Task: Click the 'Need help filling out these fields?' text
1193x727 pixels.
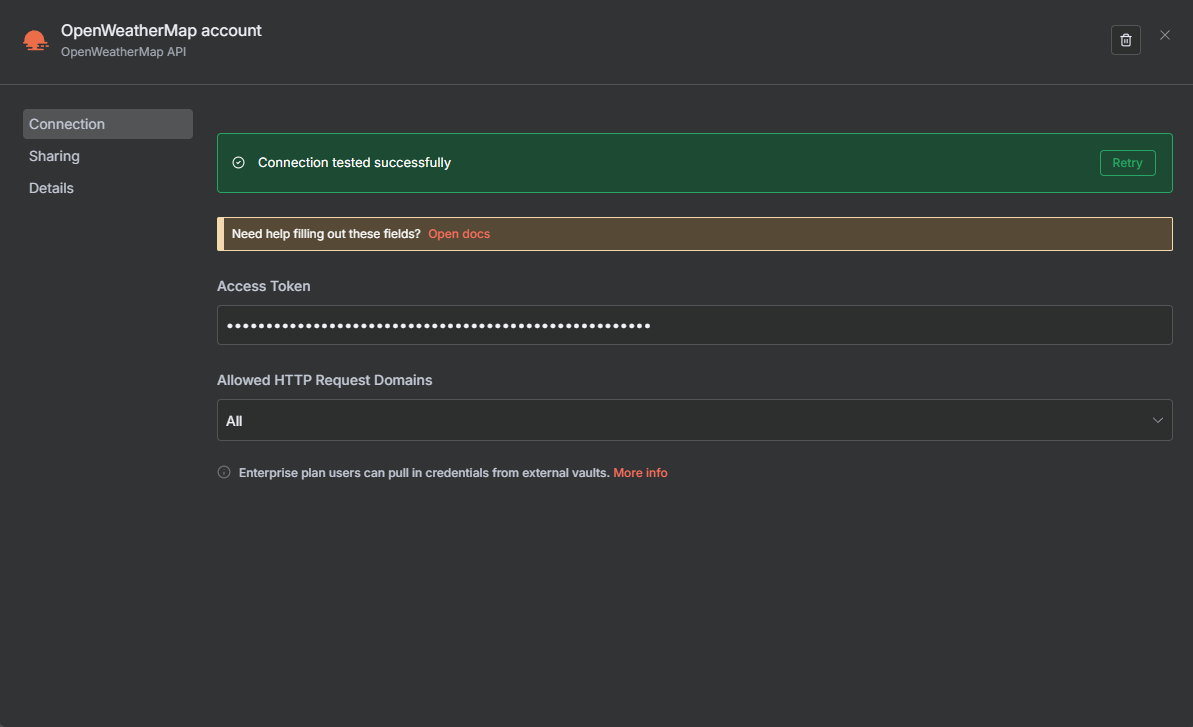Action: [x=326, y=234]
